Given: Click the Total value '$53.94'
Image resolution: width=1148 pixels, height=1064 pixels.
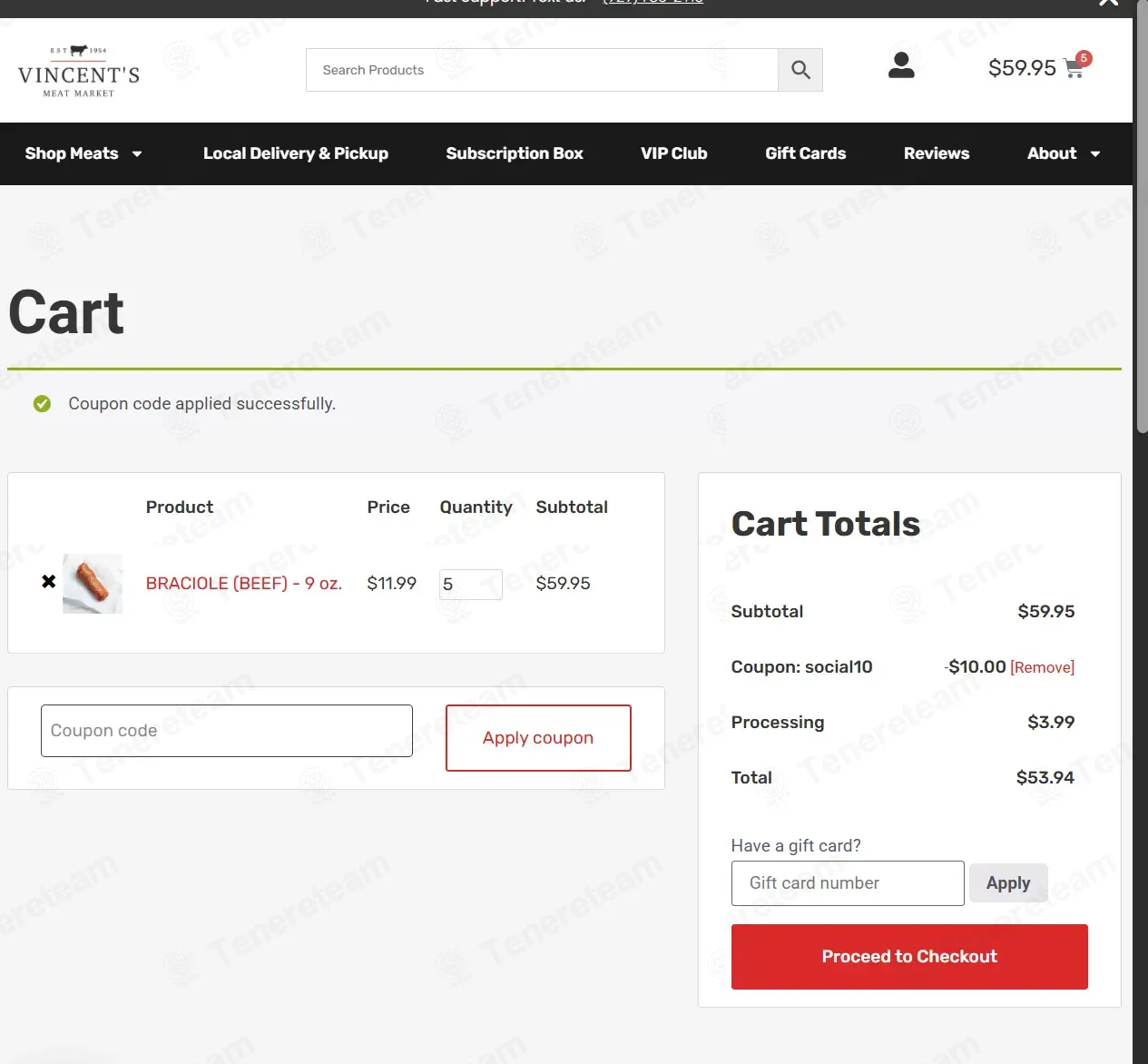Looking at the screenshot, I should pos(1045,777).
